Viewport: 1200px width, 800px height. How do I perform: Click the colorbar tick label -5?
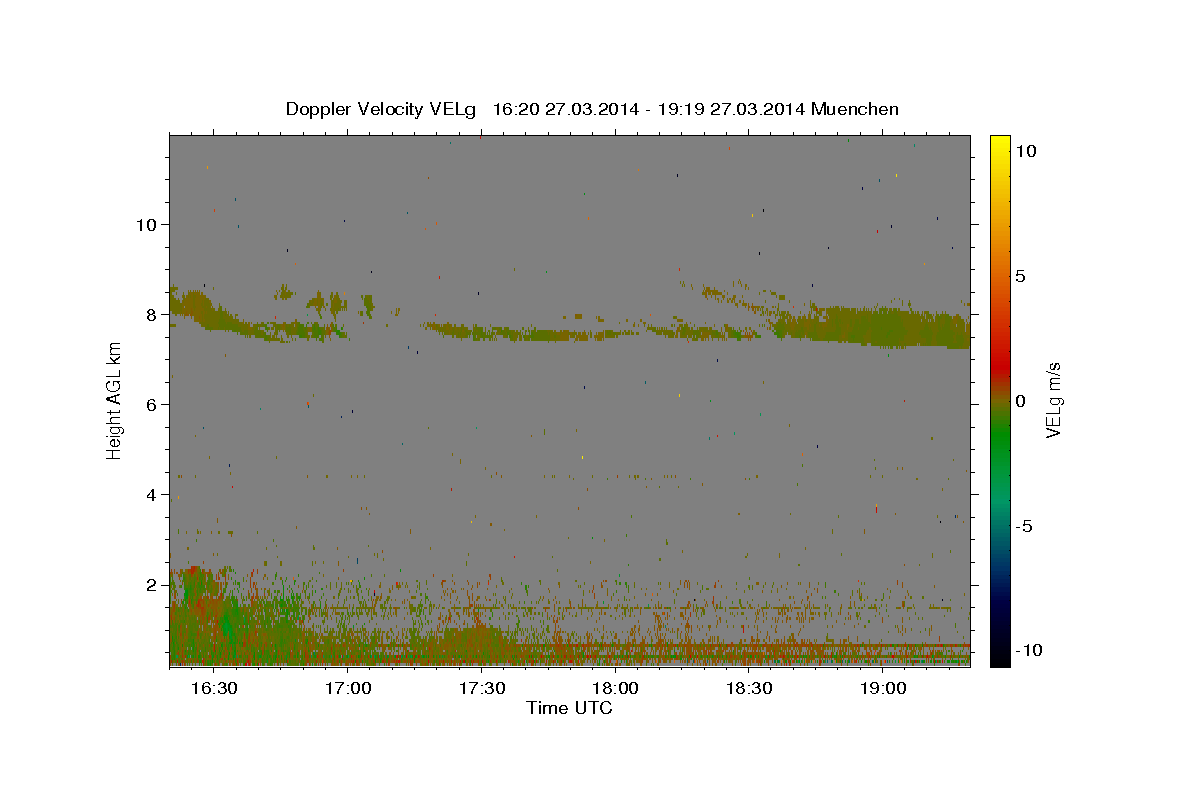(1023, 526)
